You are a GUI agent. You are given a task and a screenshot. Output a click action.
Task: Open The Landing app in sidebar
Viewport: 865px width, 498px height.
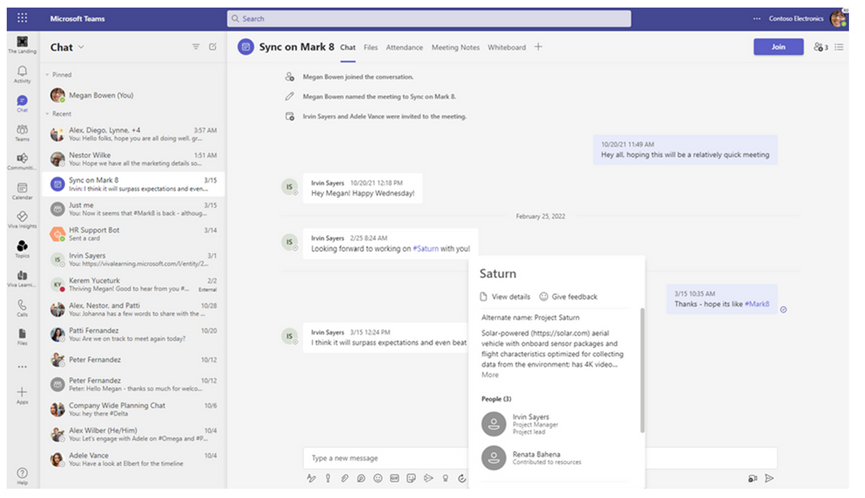(x=22, y=45)
